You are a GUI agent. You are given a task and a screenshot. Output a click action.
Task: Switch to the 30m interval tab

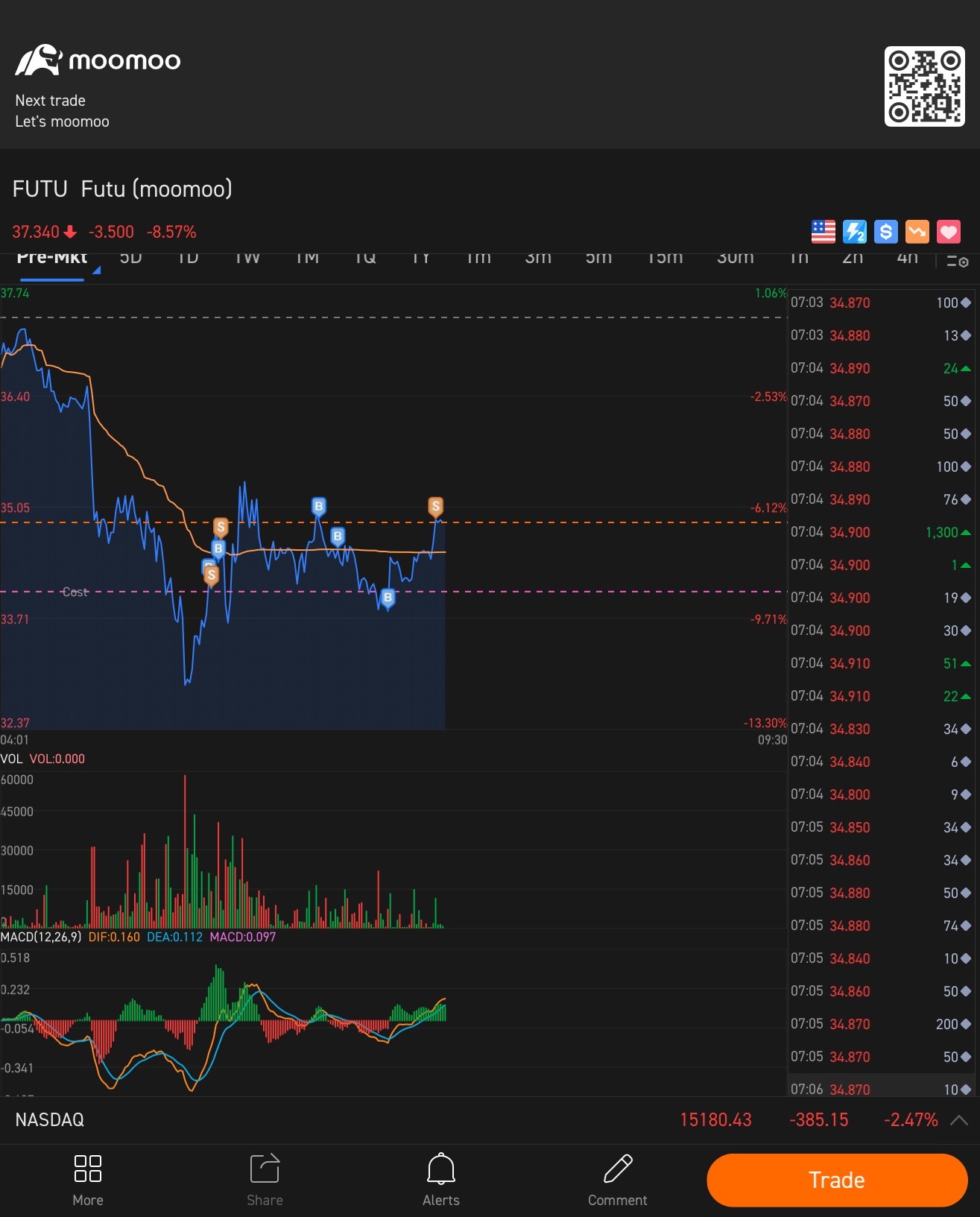[x=736, y=258]
